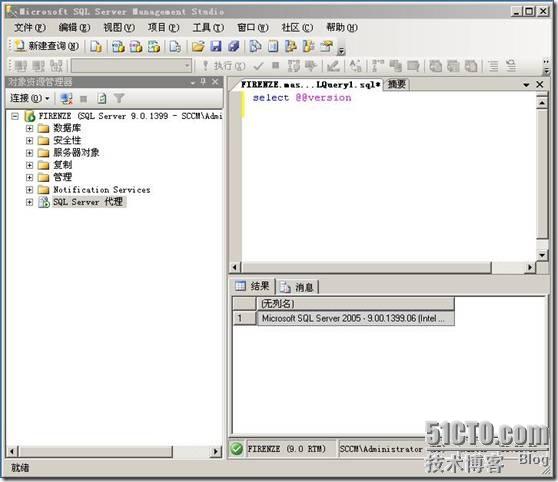Click the 执行 (Execute) button
This screenshot has height=482, width=558.
pyautogui.click(x=224, y=66)
